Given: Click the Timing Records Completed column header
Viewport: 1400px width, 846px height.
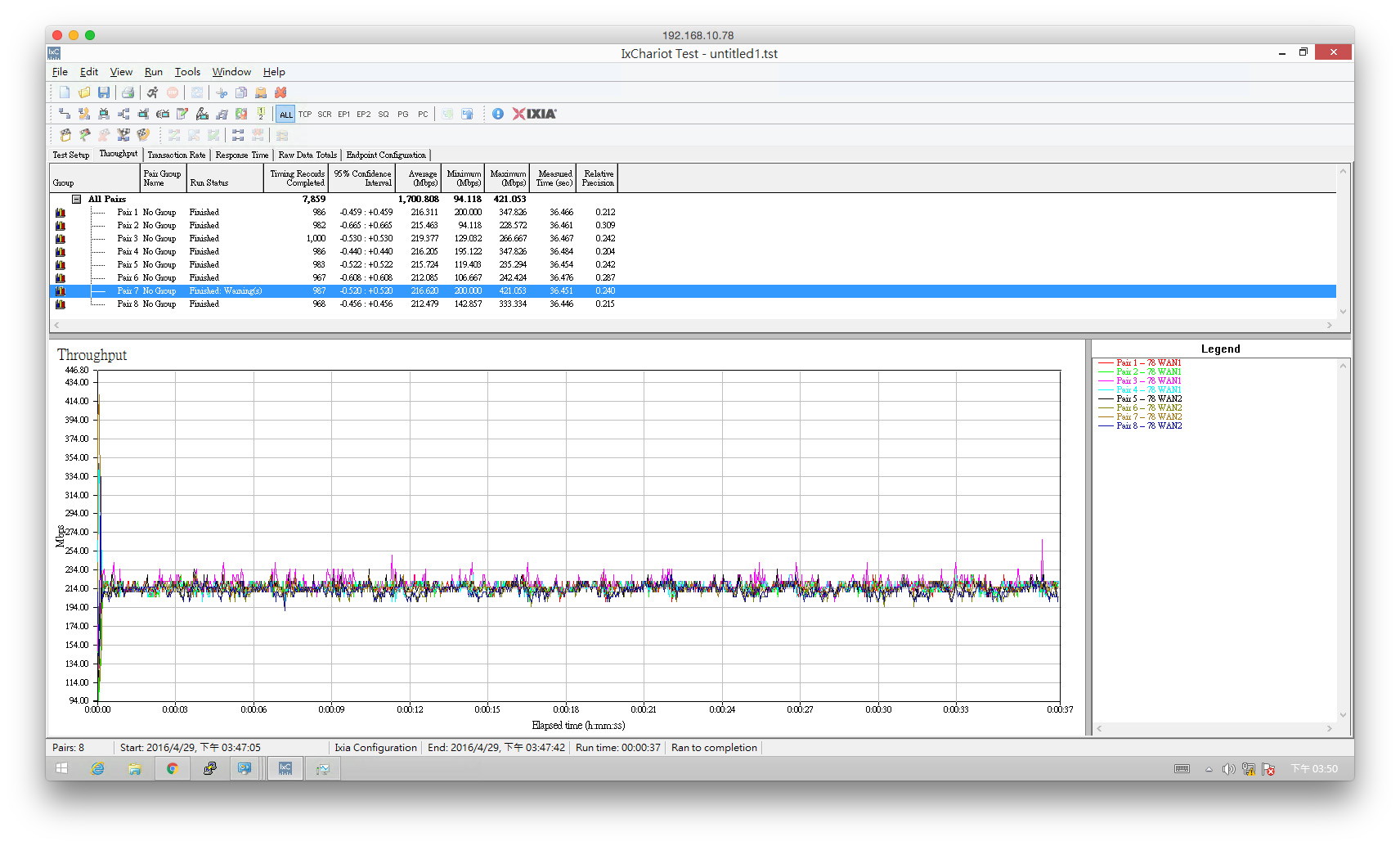Looking at the screenshot, I should coord(296,178).
